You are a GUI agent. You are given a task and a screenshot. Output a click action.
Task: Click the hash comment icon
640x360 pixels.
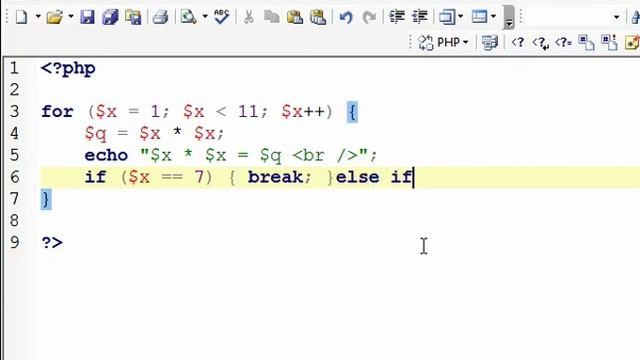(609, 42)
